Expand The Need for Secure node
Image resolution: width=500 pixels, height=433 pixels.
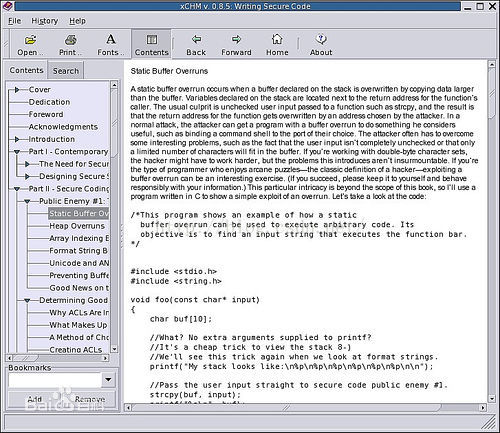27,164
